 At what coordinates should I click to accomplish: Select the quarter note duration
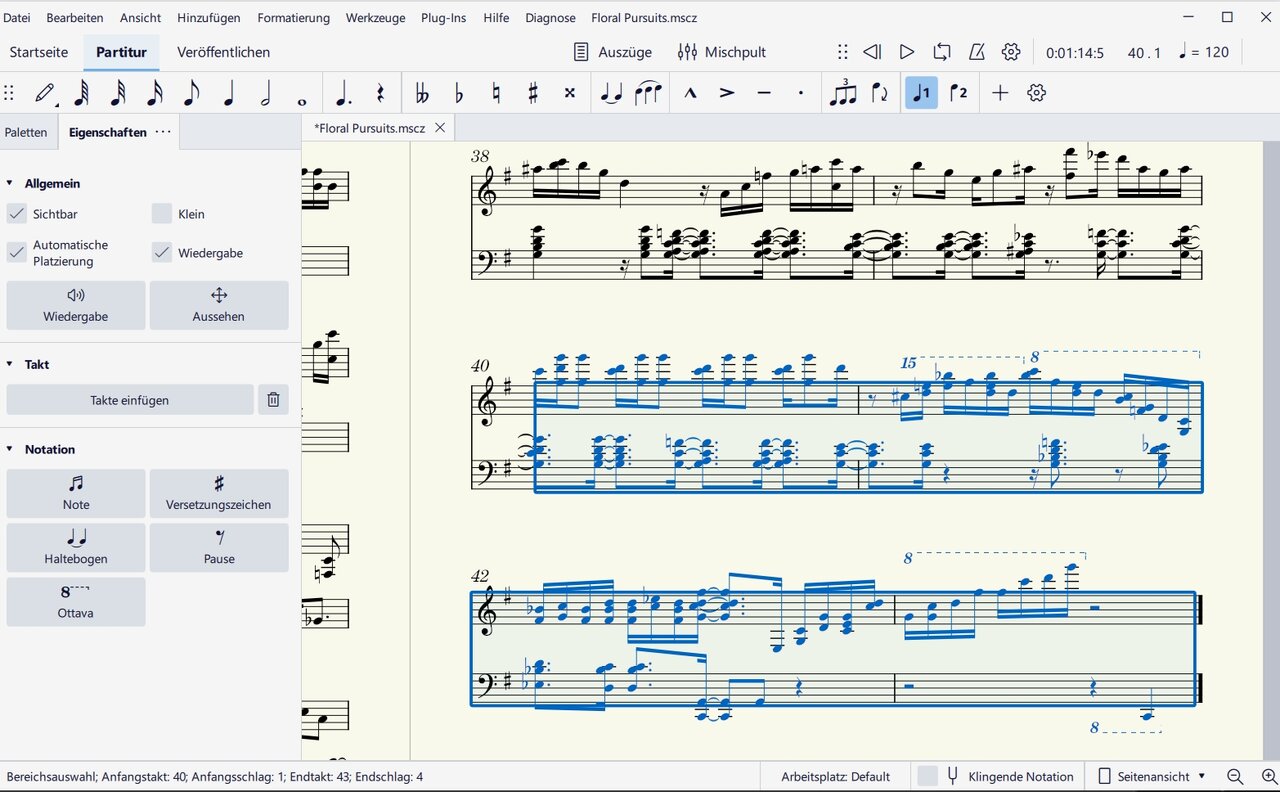coord(229,93)
